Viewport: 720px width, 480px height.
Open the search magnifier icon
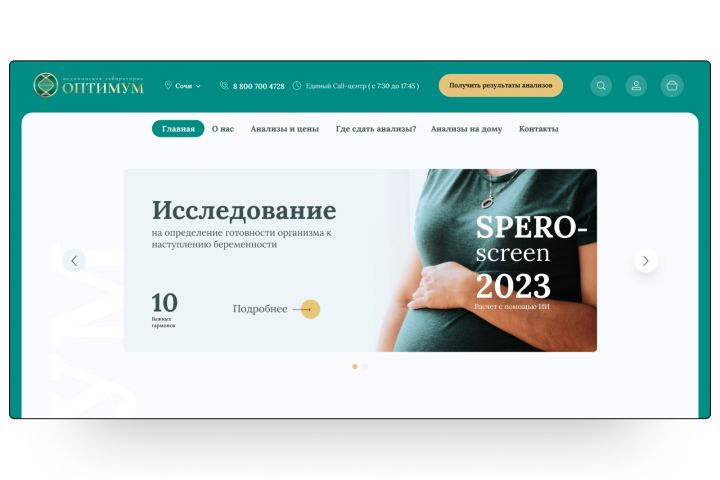tap(601, 85)
